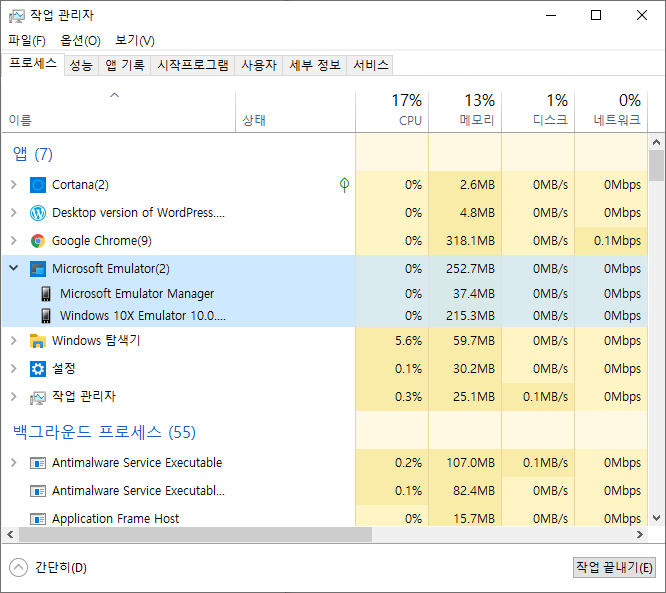The image size is (666, 593).
Task: Collapse the Microsoft Emulator(2) group
Action: [14, 268]
